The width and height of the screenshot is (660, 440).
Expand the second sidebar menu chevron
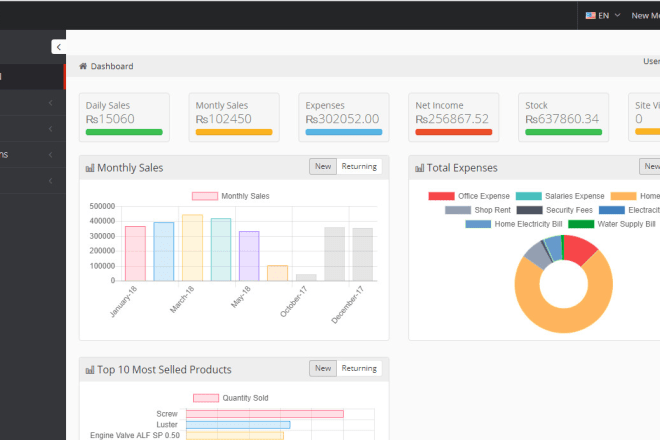tap(51, 129)
